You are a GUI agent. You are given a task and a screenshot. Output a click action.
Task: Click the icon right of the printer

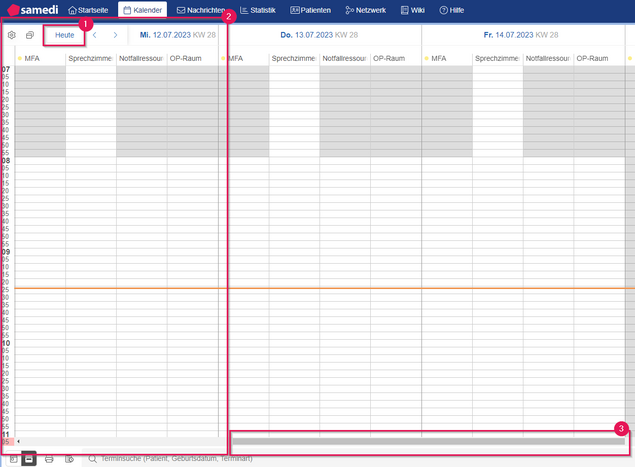coord(69,459)
